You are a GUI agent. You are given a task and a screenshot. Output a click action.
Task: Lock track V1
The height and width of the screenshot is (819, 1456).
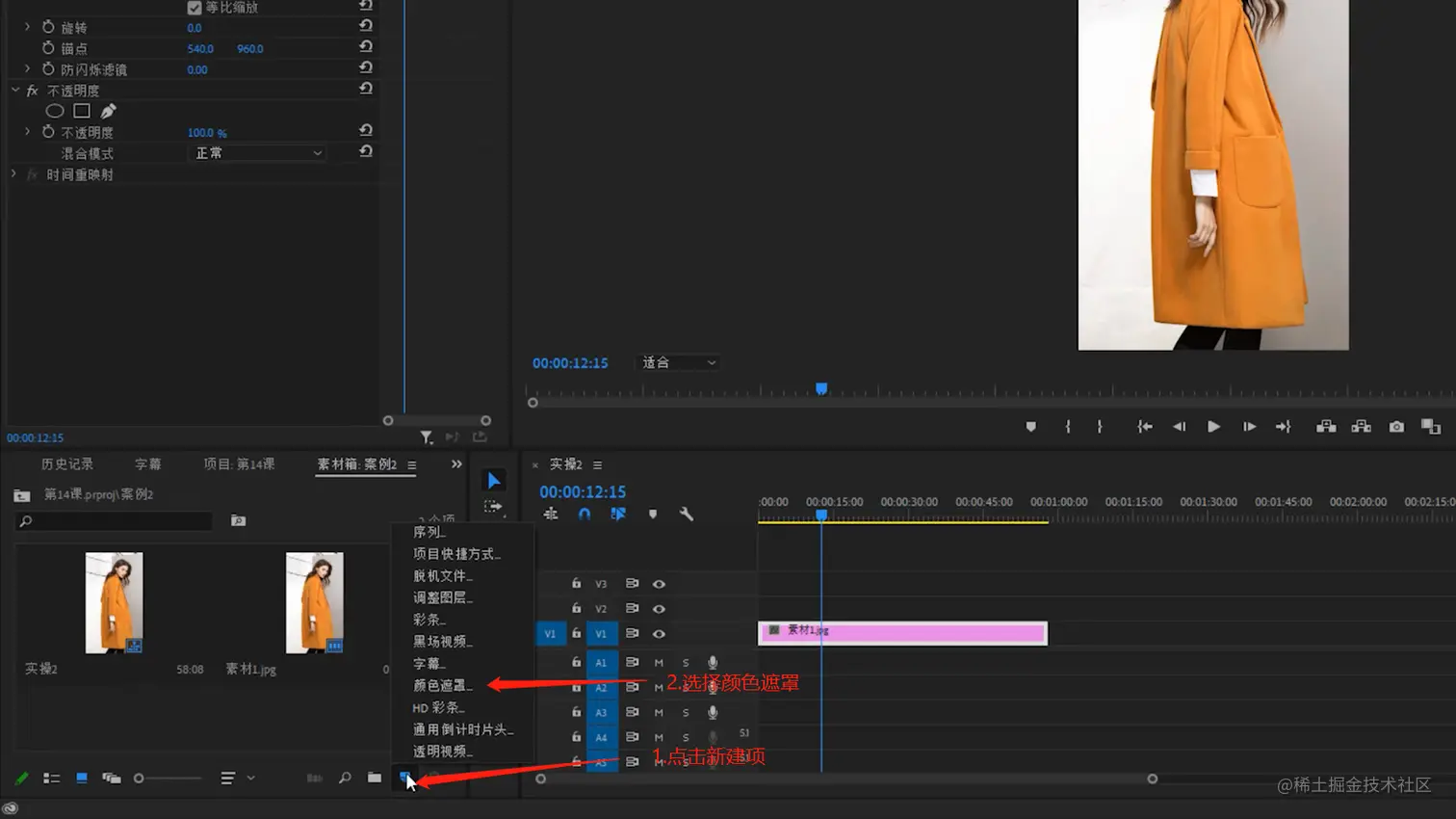pos(576,633)
